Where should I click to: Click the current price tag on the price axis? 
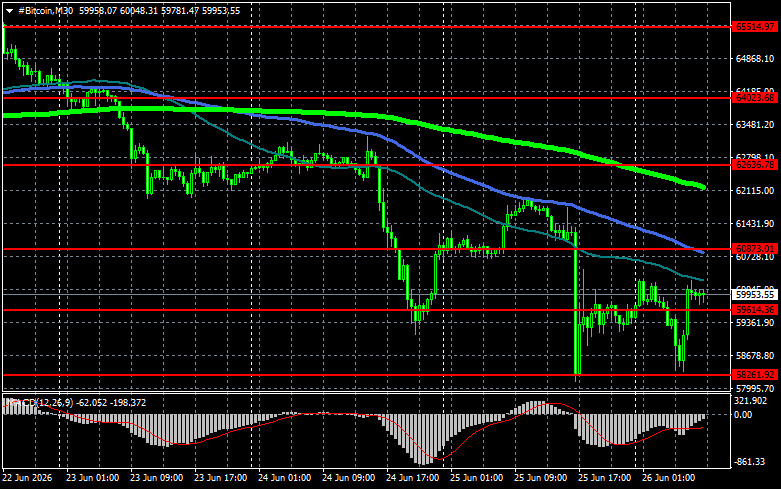tap(755, 295)
